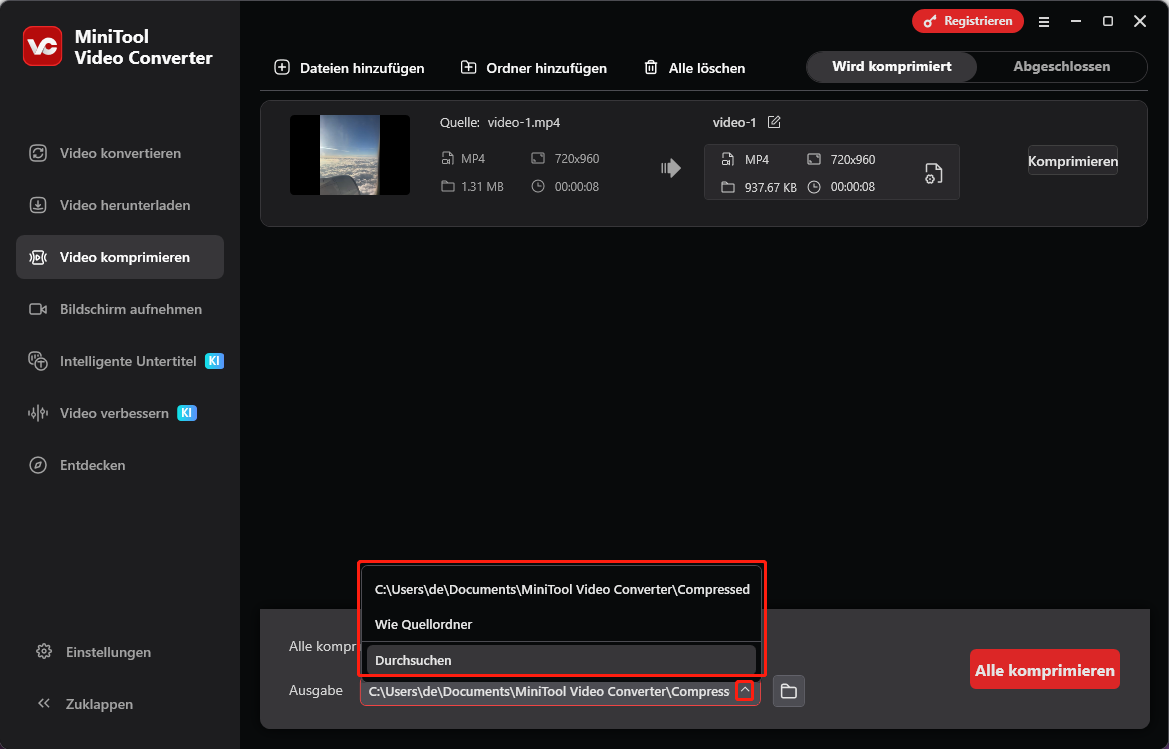The image size is (1169, 749).
Task: Click the Video komprimieren sidebar icon
Action: coord(38,257)
